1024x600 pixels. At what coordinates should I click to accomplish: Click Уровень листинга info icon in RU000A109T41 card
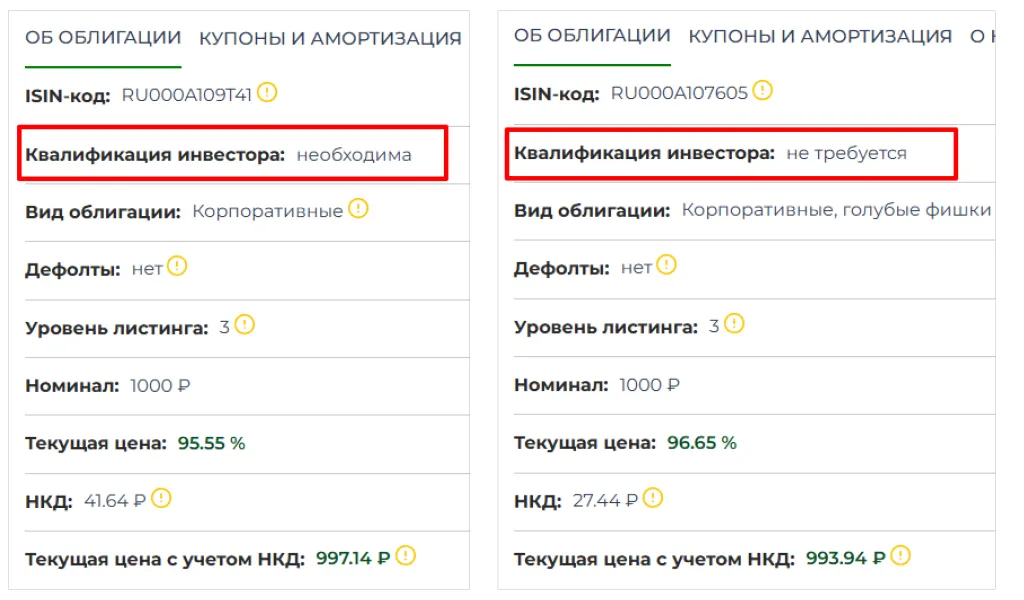(245, 325)
